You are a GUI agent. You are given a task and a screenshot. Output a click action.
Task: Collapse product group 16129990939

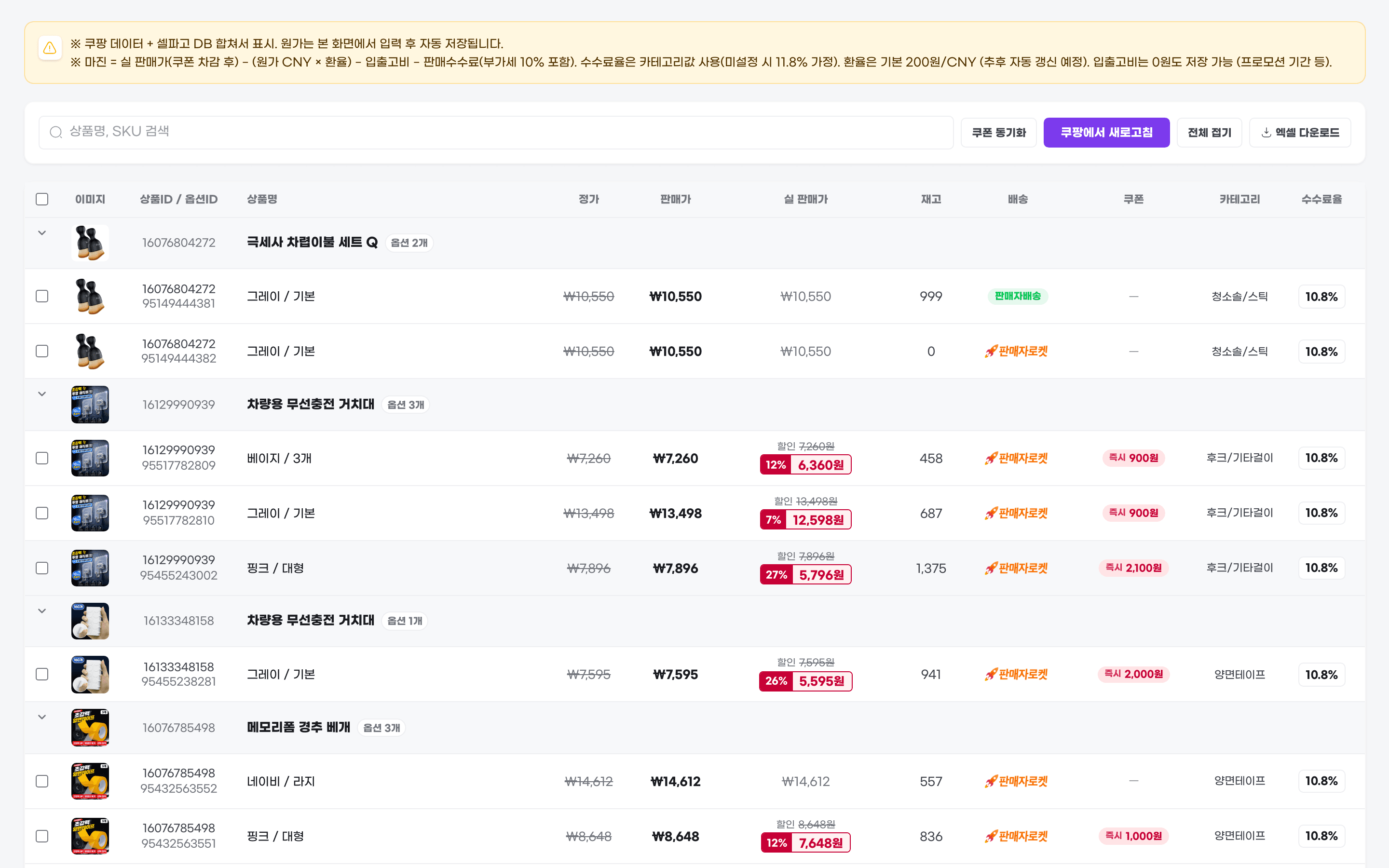tap(42, 394)
